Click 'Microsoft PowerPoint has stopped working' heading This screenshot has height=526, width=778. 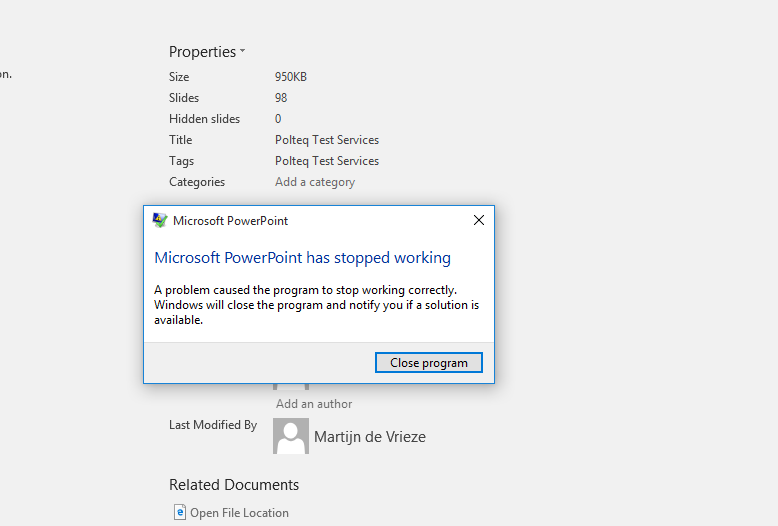303,258
